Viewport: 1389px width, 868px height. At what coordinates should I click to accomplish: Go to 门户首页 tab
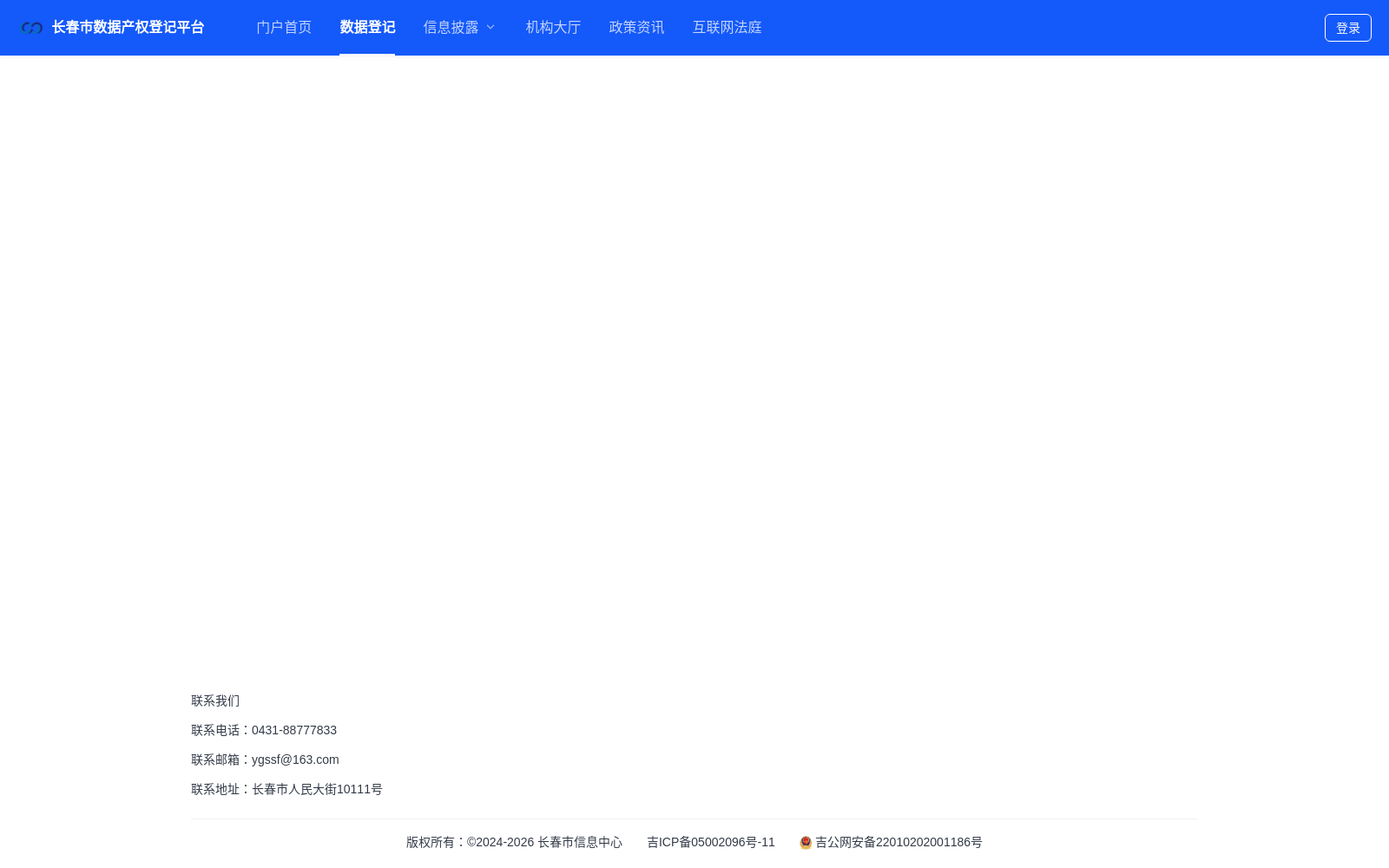tap(284, 28)
